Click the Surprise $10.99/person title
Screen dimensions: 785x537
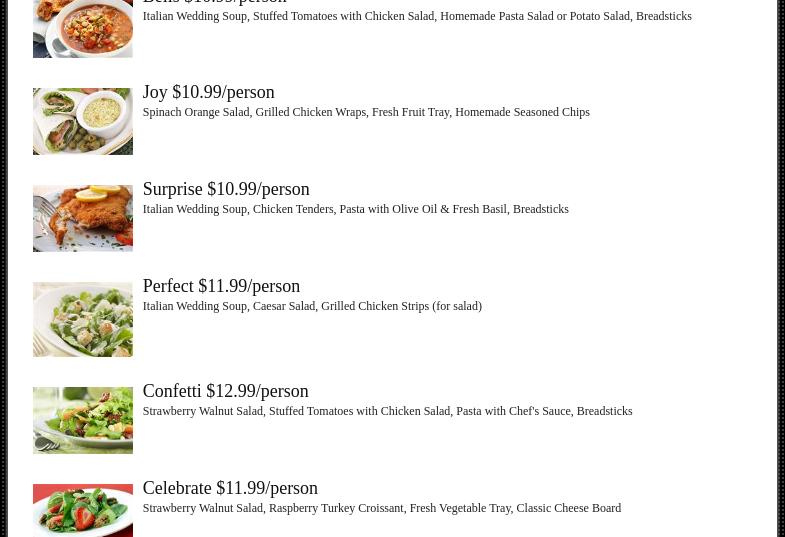(226, 189)
